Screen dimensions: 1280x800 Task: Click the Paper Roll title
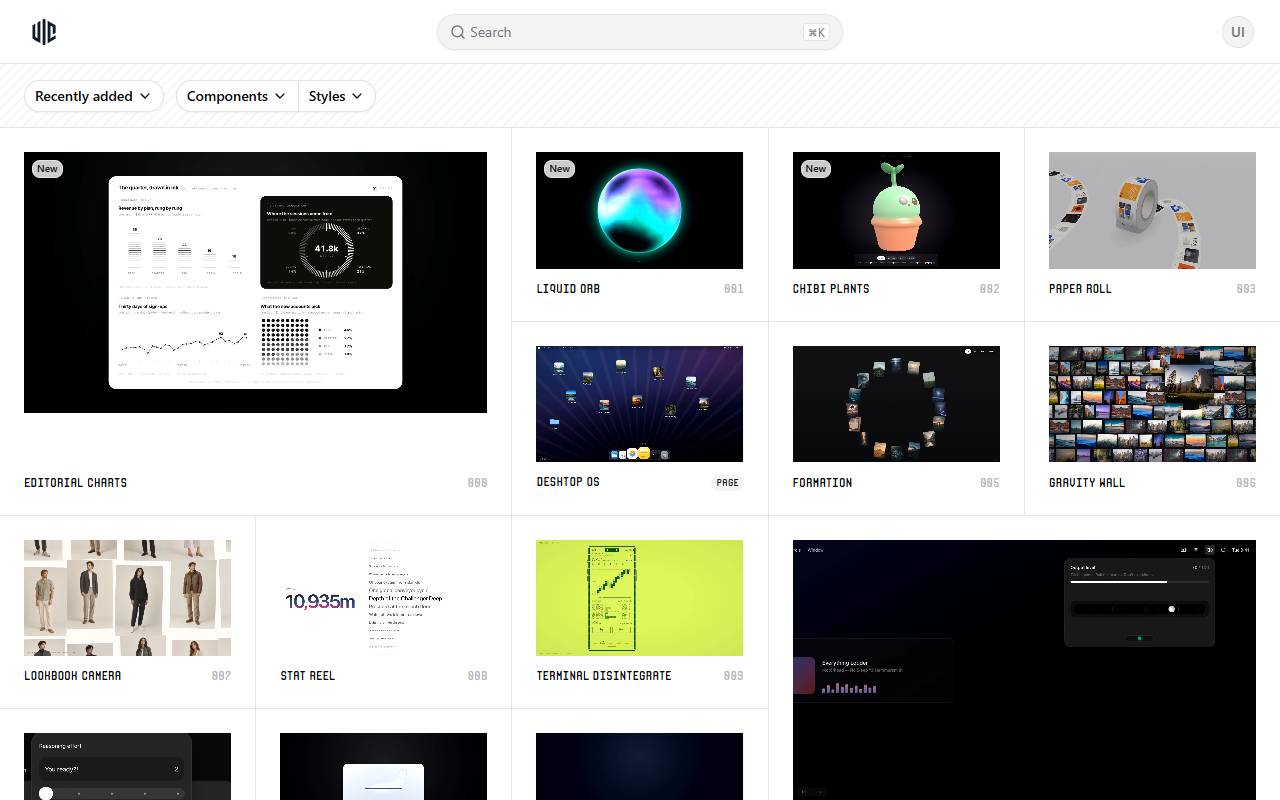tap(1080, 289)
